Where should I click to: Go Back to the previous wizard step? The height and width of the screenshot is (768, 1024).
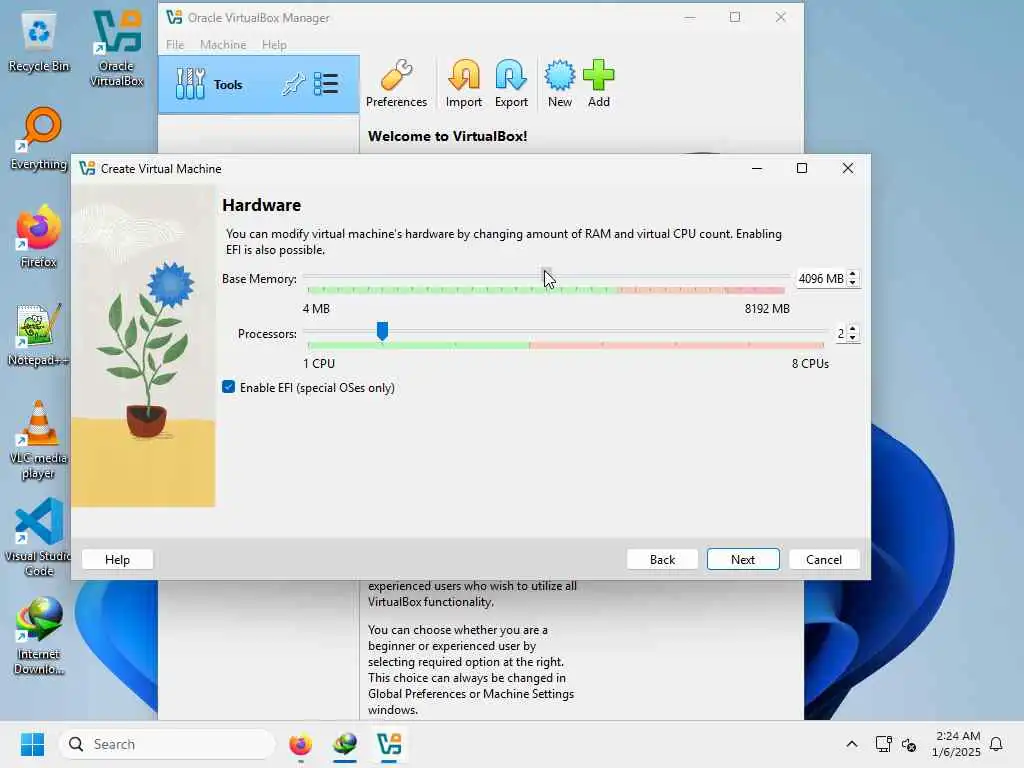[662, 560]
